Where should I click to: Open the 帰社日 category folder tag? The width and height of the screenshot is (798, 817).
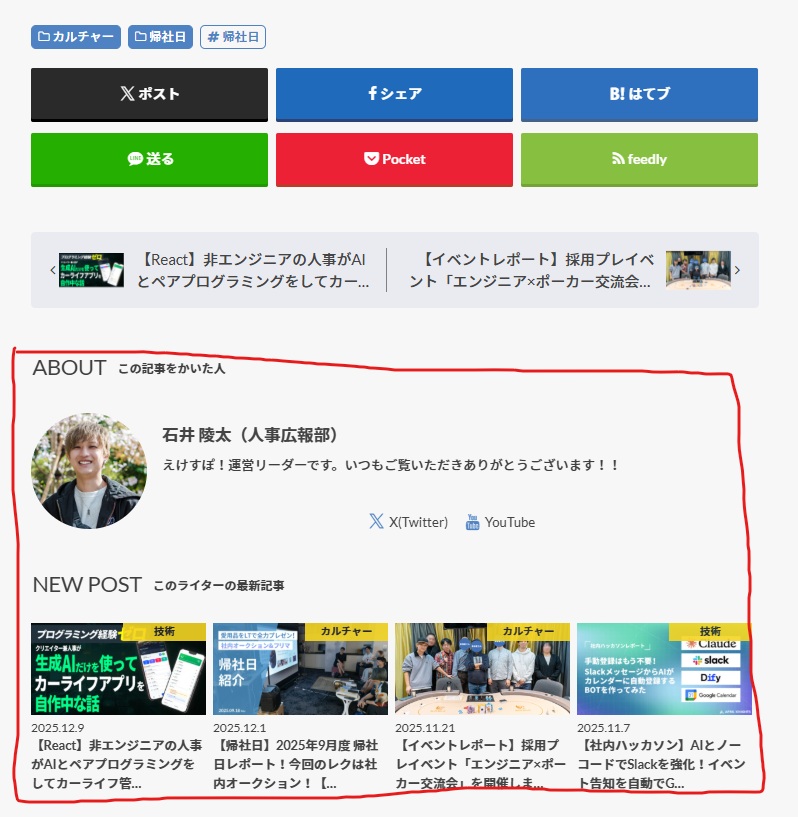pos(160,37)
